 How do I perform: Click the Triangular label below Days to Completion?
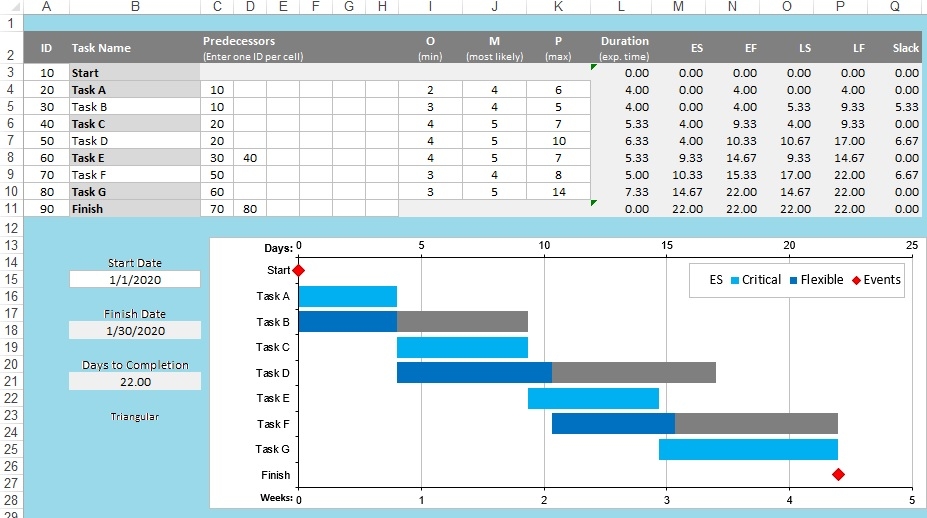[x=135, y=416]
